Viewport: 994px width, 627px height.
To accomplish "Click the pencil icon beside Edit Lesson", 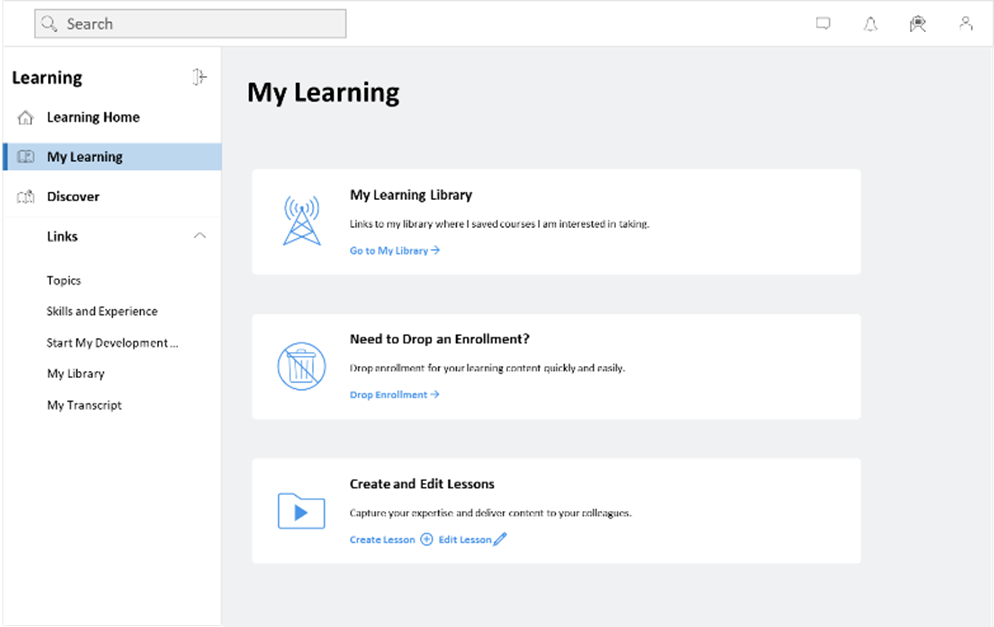I will pyautogui.click(x=500, y=540).
